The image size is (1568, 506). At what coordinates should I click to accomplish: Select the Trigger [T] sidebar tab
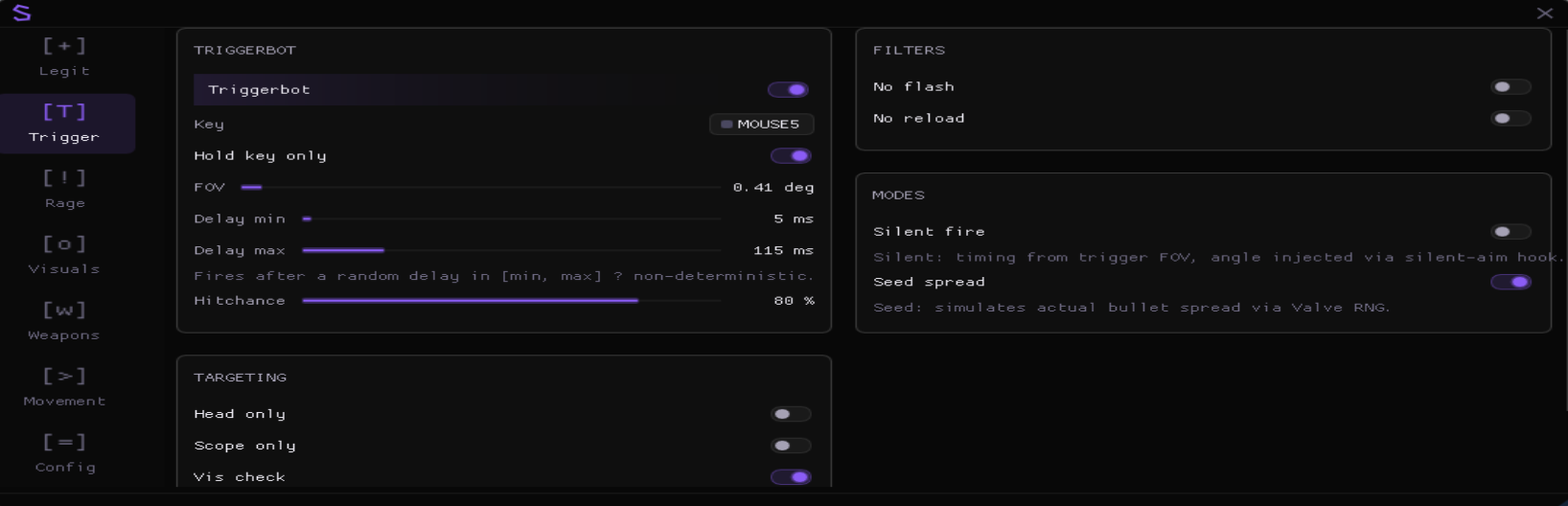64,124
